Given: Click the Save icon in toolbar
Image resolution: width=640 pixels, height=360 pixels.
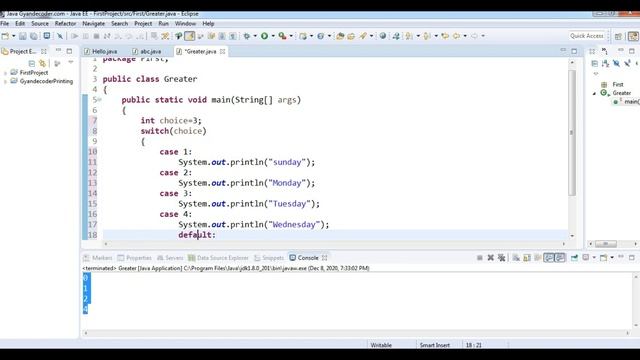Looking at the screenshot, I should [23, 36].
